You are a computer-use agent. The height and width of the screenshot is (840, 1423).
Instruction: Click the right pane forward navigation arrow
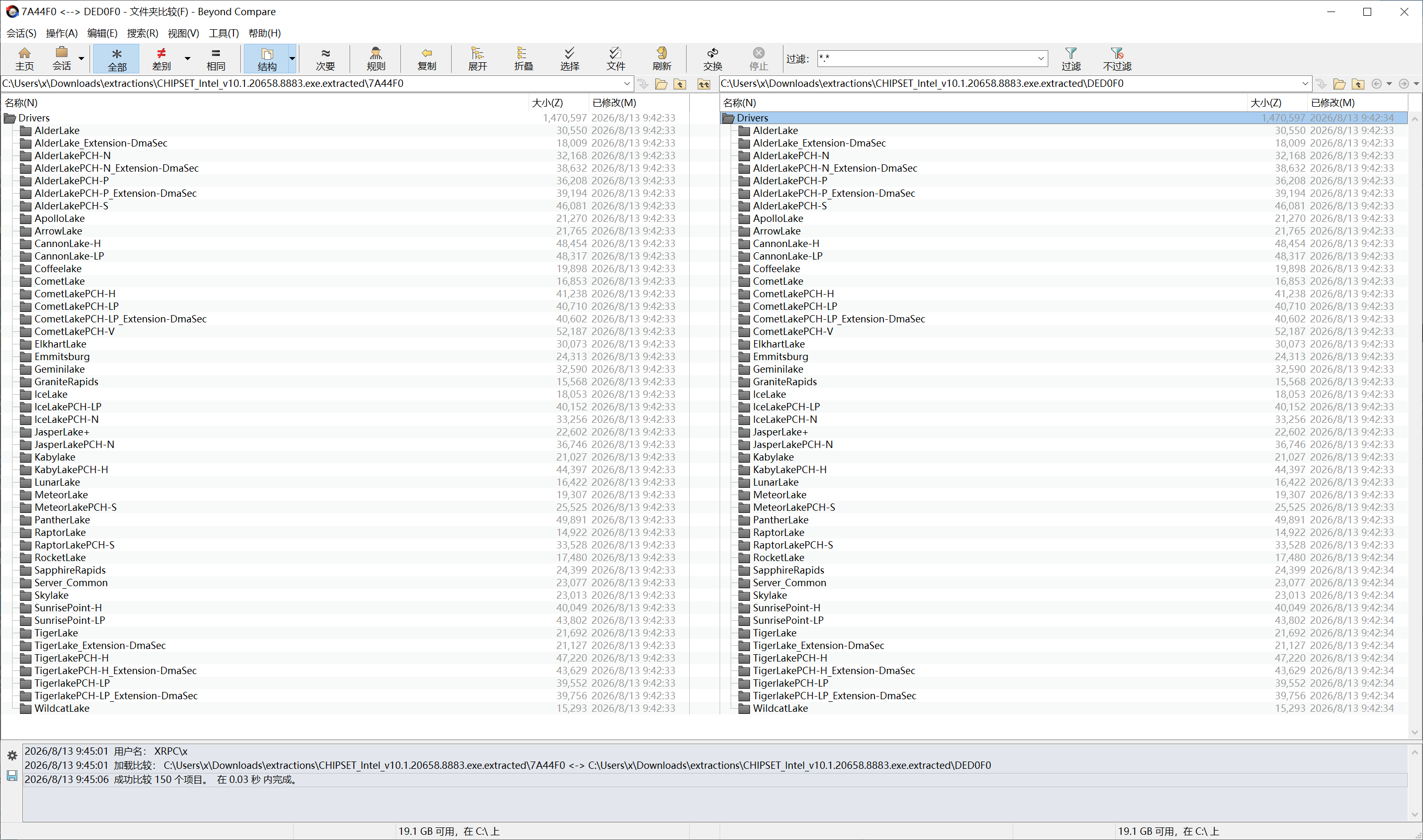(x=1404, y=84)
